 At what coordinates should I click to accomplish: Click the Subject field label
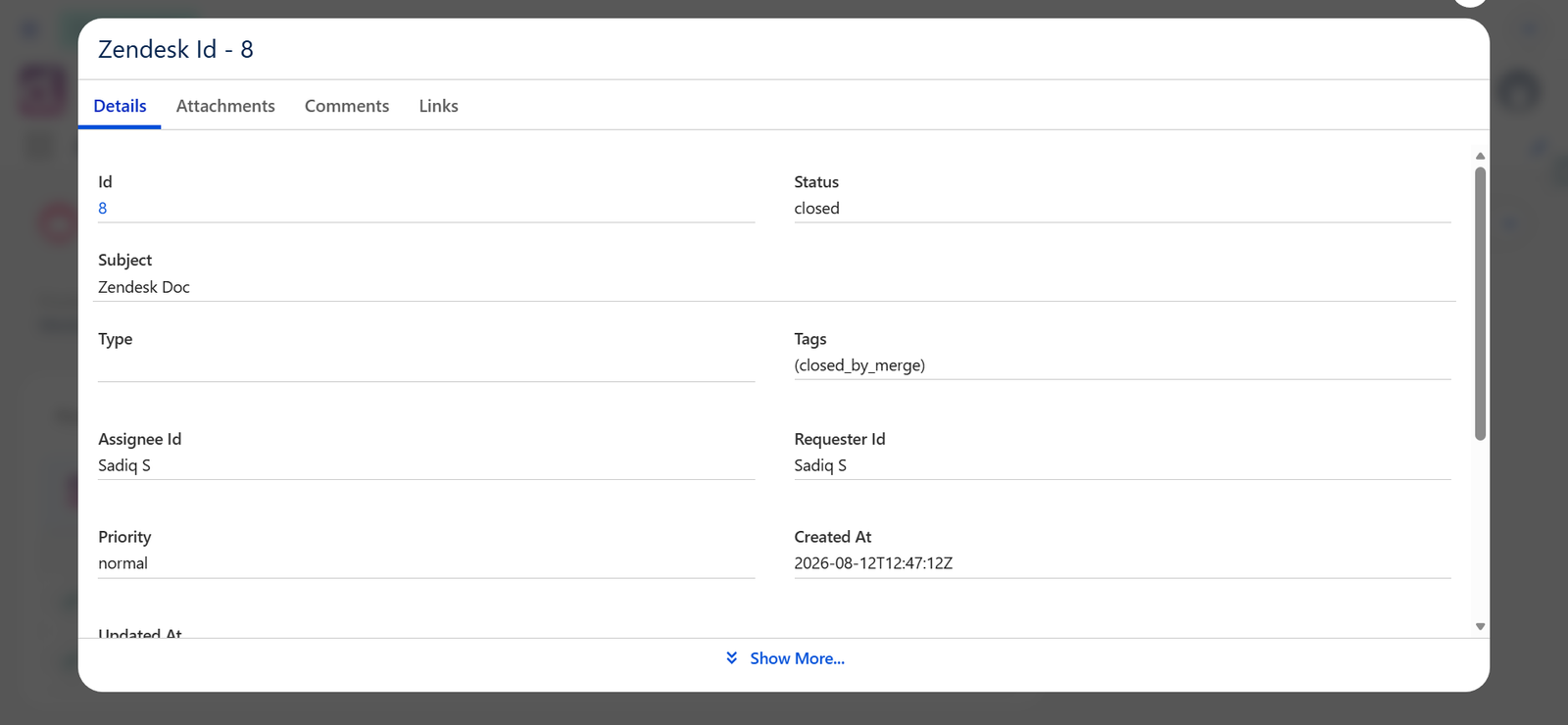pyautogui.click(x=124, y=260)
